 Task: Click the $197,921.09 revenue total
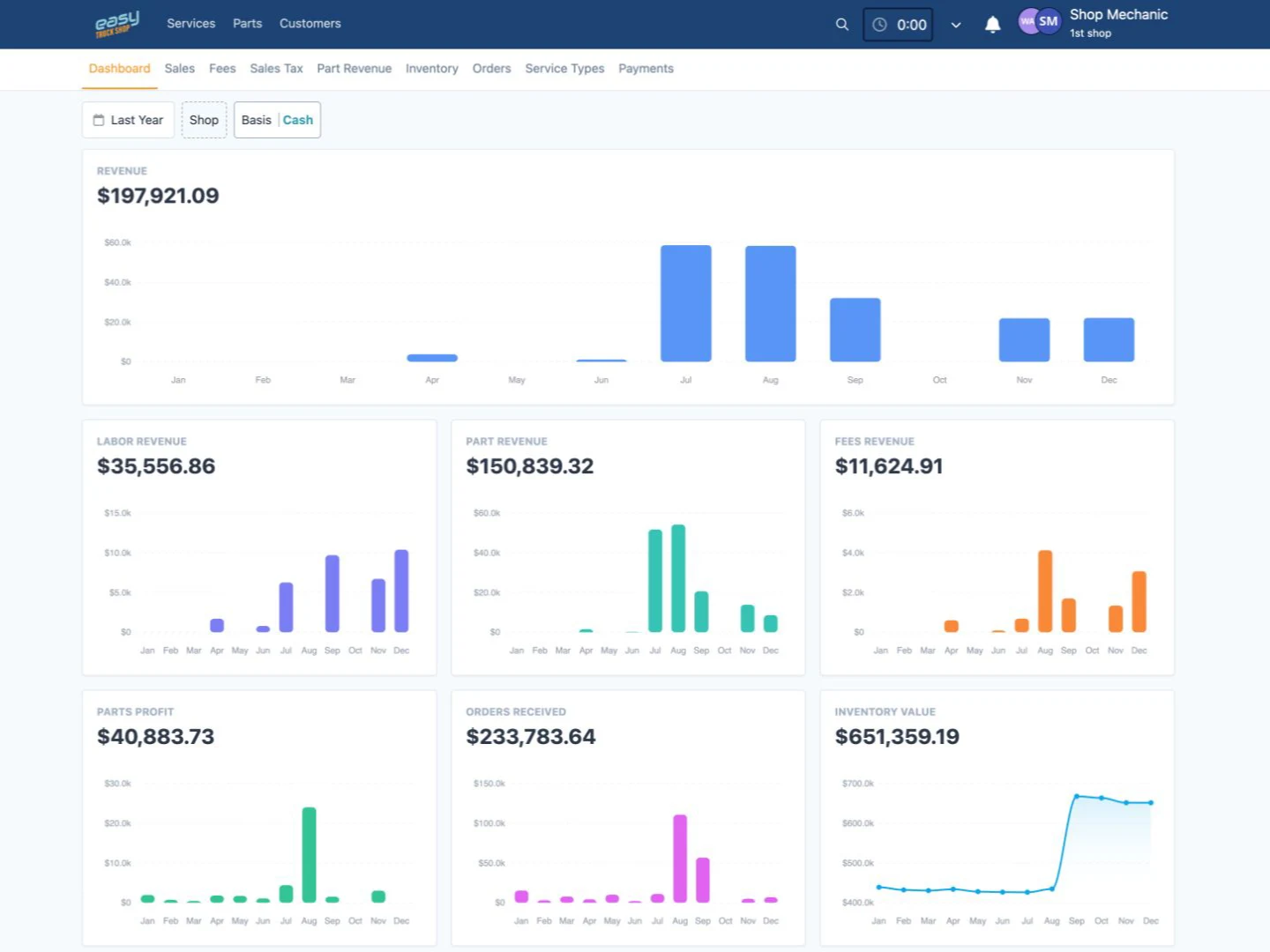pos(158,196)
